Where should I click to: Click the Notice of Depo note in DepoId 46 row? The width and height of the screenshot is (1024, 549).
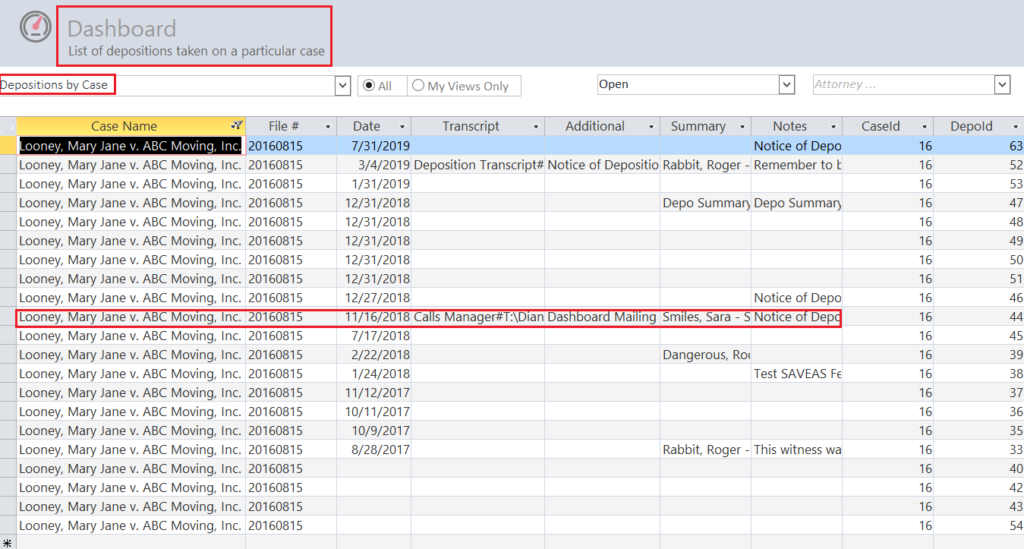click(x=797, y=298)
